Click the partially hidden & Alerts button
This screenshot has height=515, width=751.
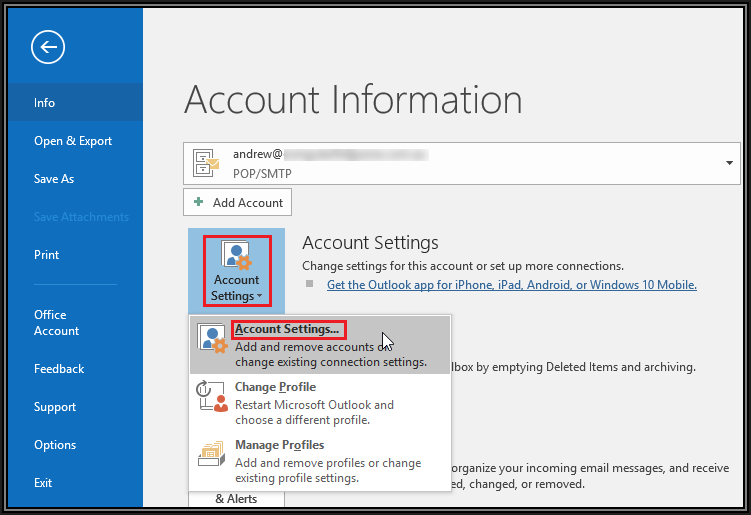(237, 499)
